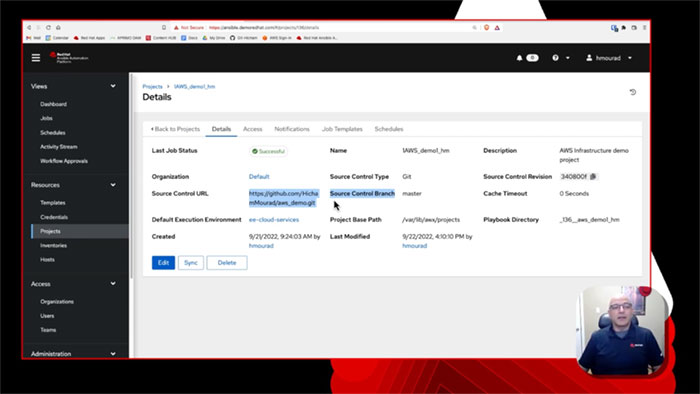Screen dimensions: 700x394
Task: Click Back to Projects tab
Action: coord(175,129)
